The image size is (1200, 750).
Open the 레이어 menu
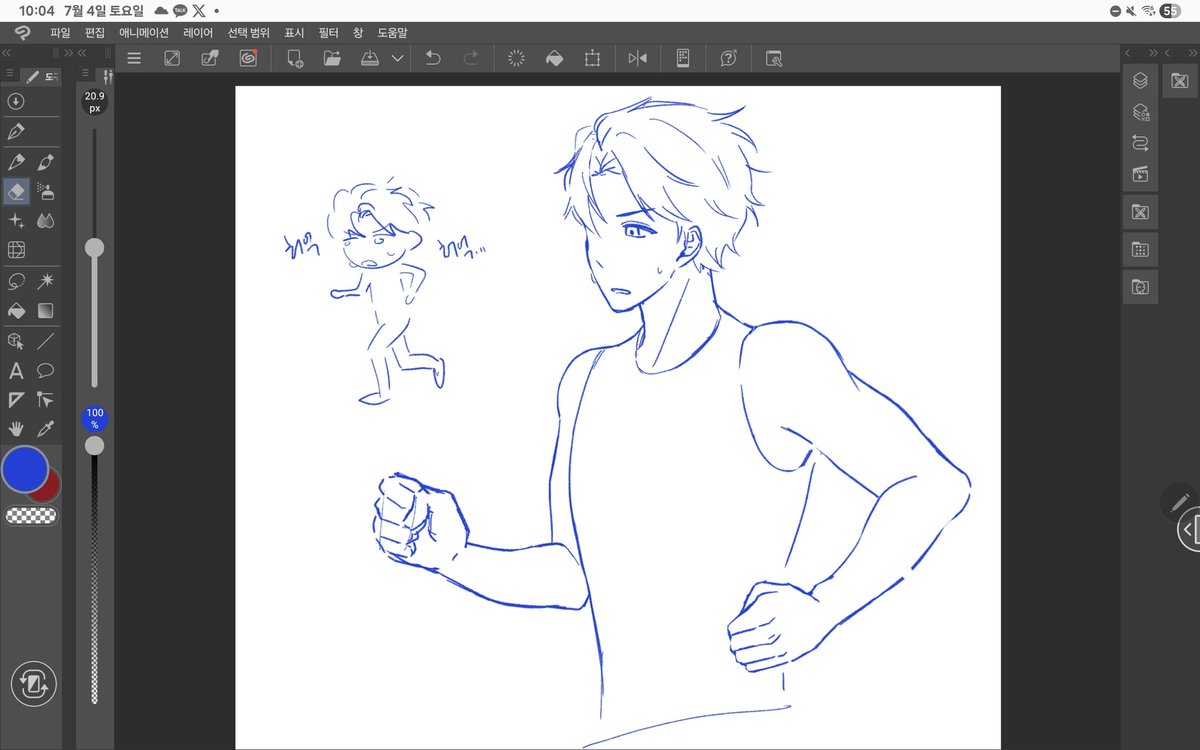pos(198,32)
